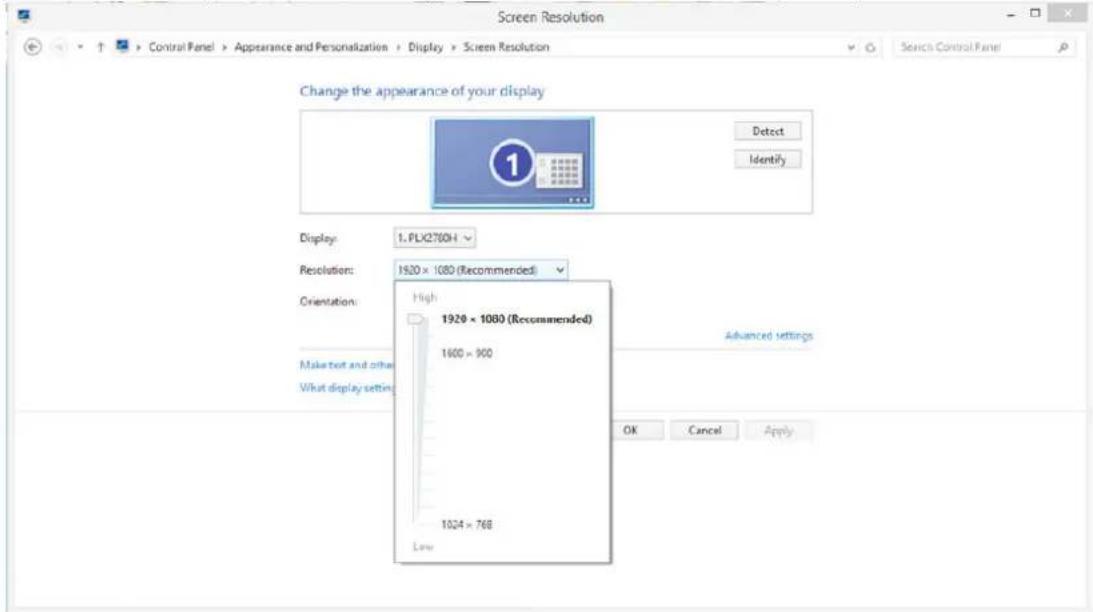1093x612 pixels.
Task: Open the Display dropdown PLX2780H
Action: point(434,238)
